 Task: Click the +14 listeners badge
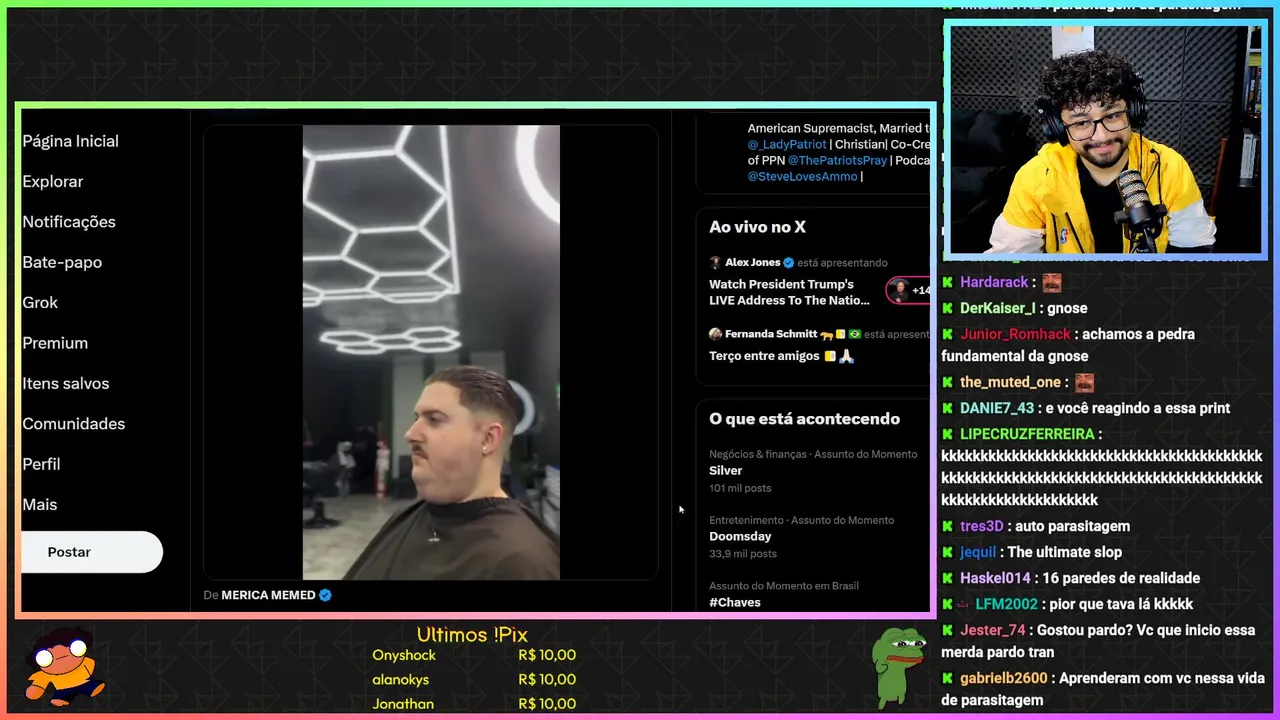tap(909, 290)
